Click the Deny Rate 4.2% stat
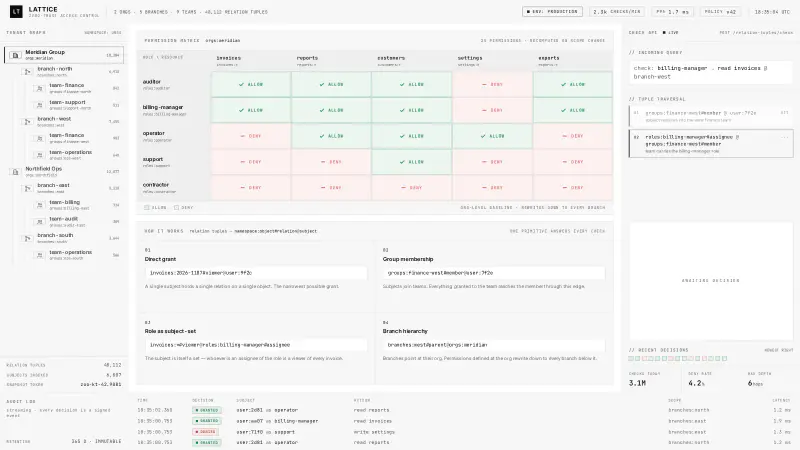This screenshot has width=800, height=450. (x=712, y=380)
